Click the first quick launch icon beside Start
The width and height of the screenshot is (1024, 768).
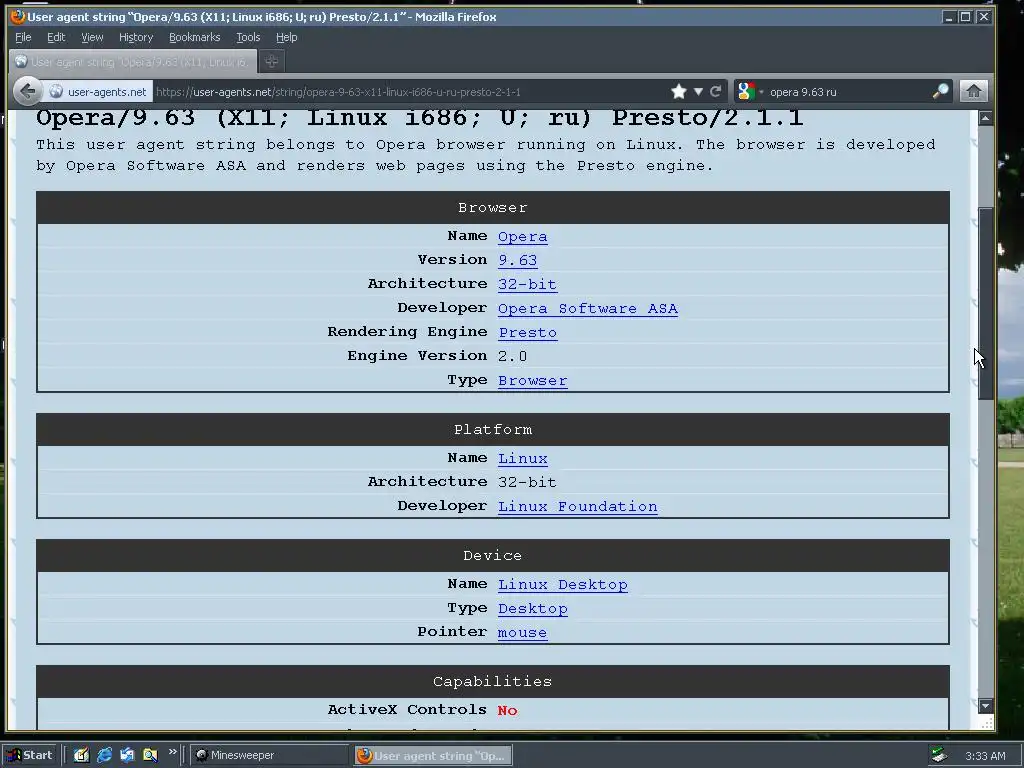pyautogui.click(x=82, y=755)
